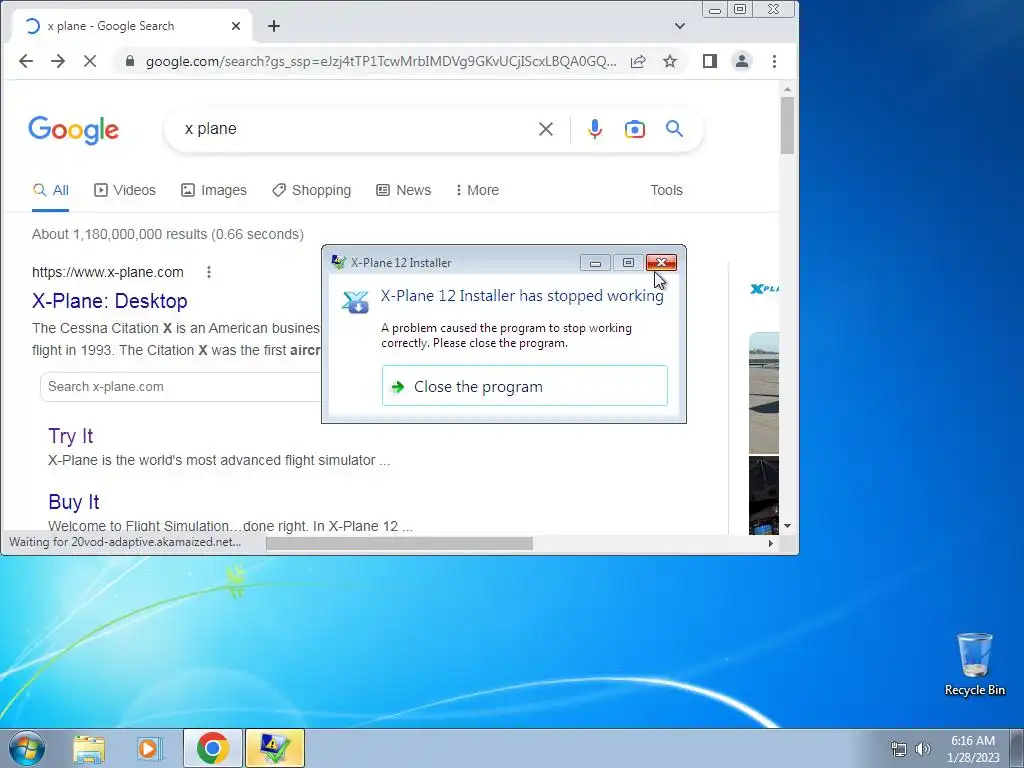Click the page scroll up arrow
The height and width of the screenshot is (768, 1024).
coord(788,89)
